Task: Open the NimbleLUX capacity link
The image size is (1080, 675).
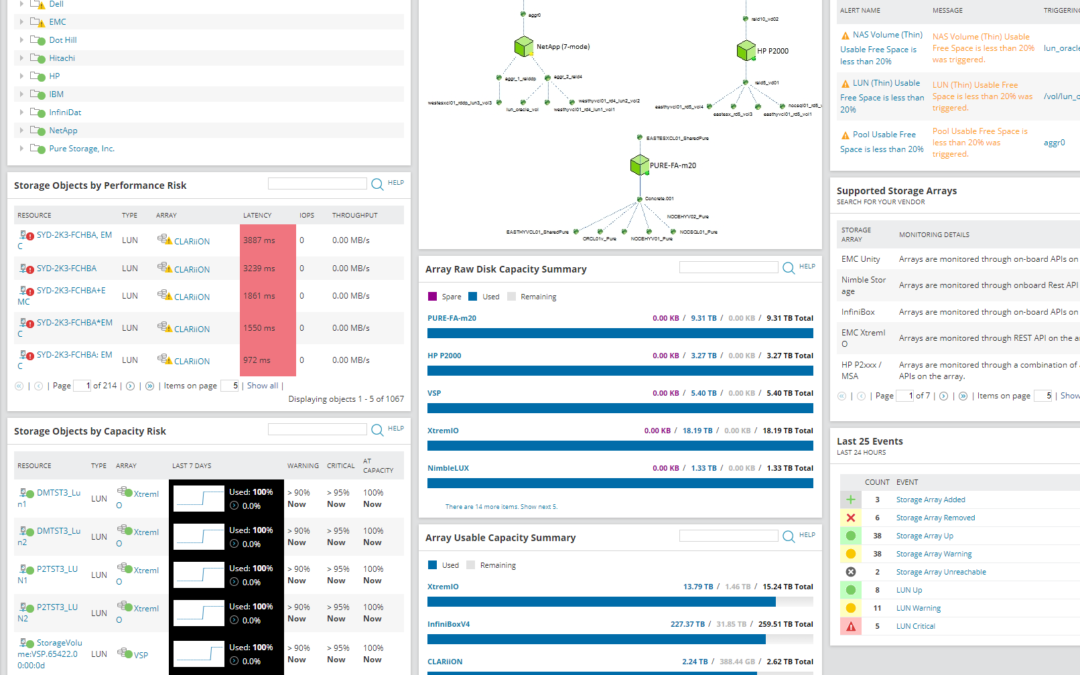Action: [x=448, y=468]
